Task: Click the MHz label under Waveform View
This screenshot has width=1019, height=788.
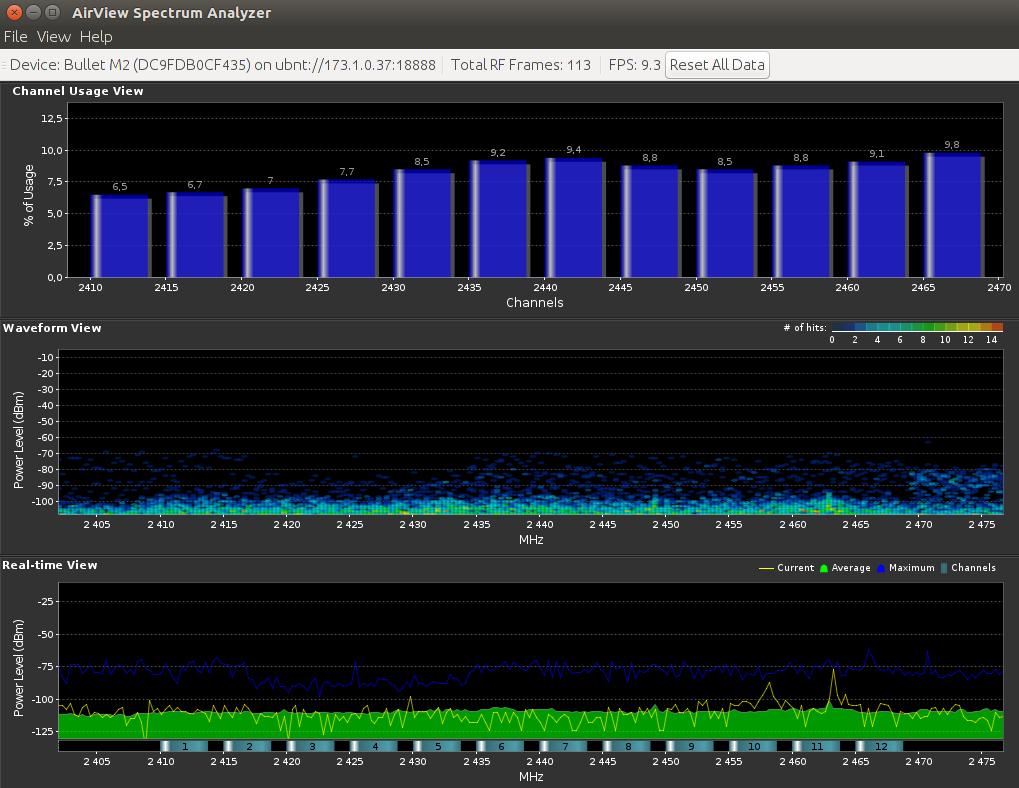Action: 531,540
